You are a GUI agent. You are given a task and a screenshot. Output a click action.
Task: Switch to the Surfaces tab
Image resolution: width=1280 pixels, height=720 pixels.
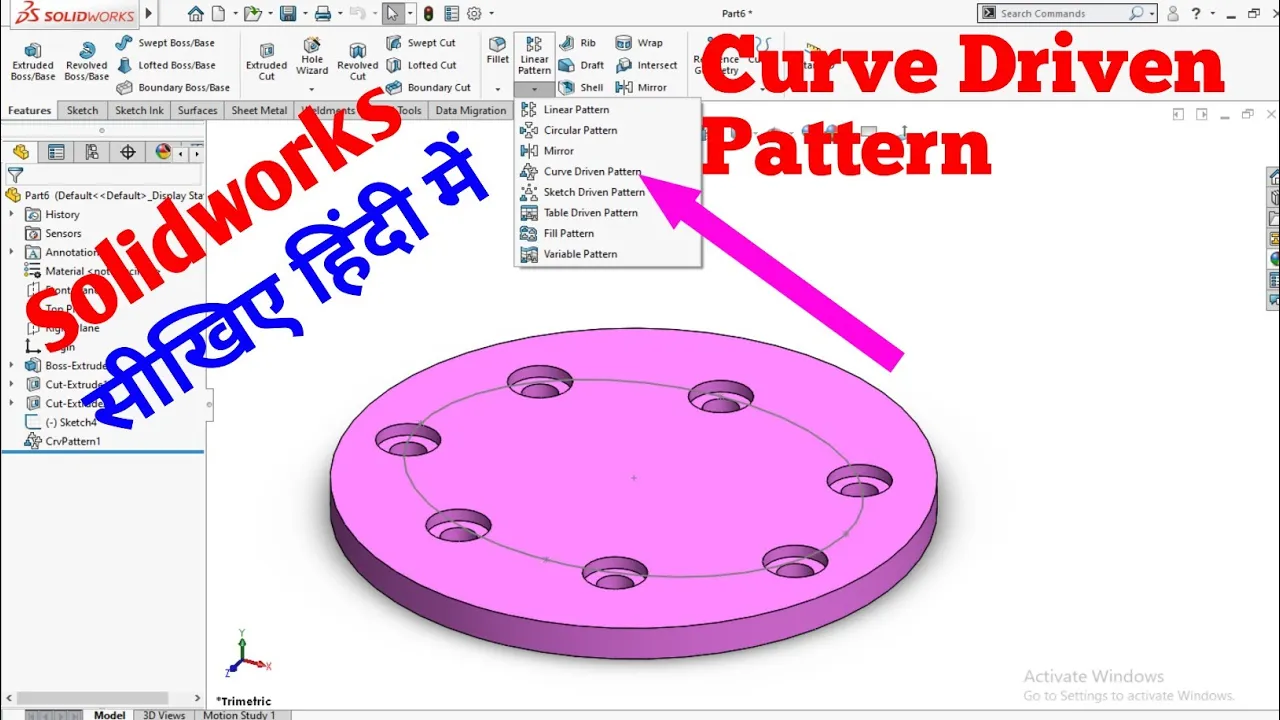(x=197, y=110)
